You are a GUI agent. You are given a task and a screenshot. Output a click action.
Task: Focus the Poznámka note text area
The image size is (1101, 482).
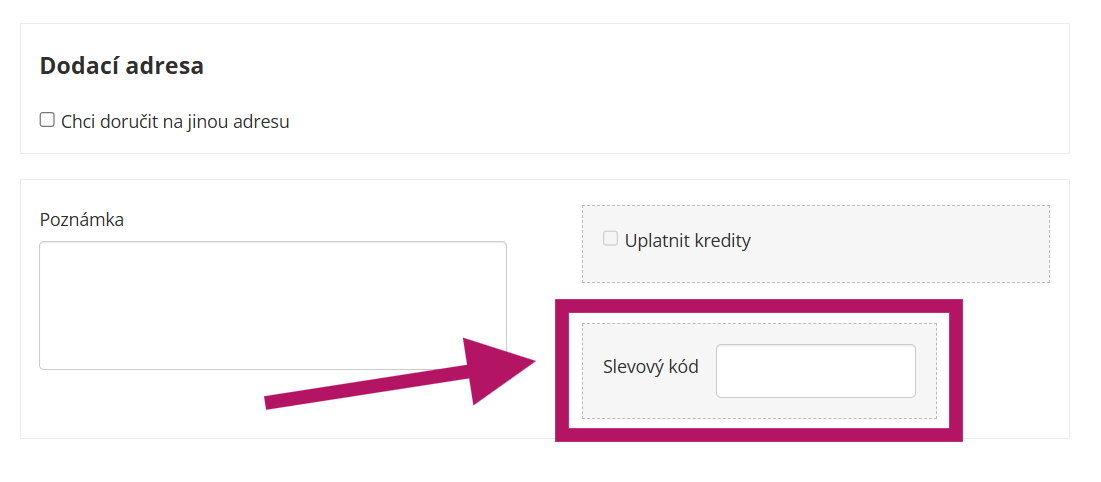tap(272, 305)
